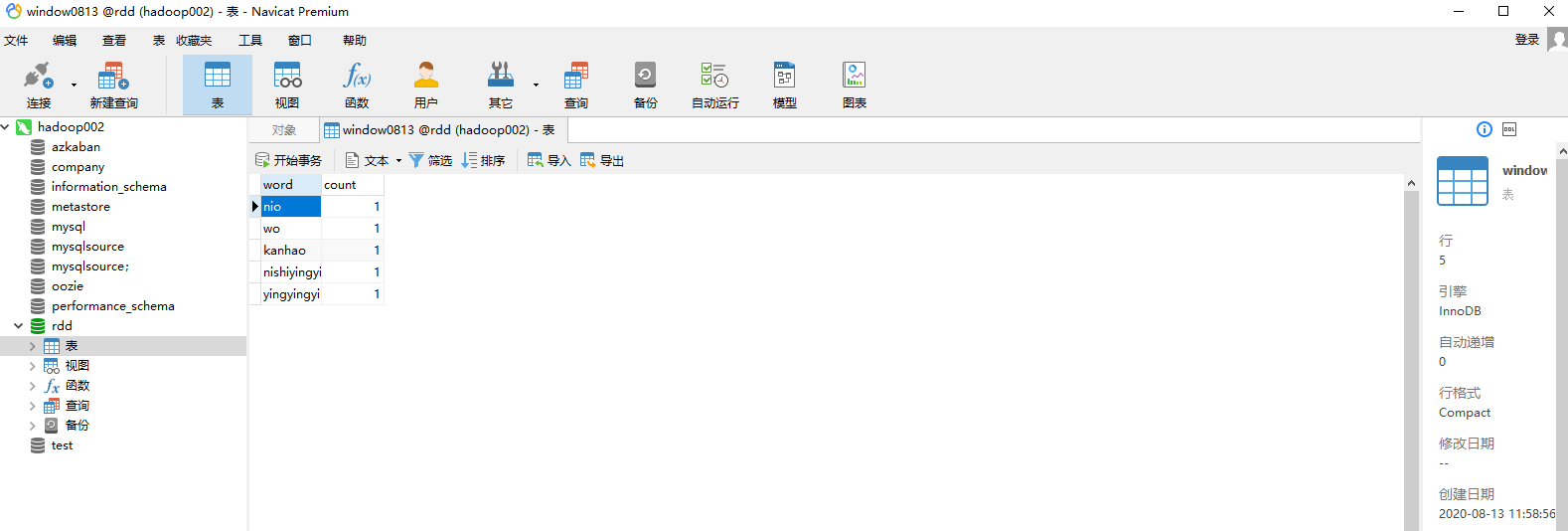Collapse the rdd database node
Screen dimensions: 1568x531
(x=19, y=326)
